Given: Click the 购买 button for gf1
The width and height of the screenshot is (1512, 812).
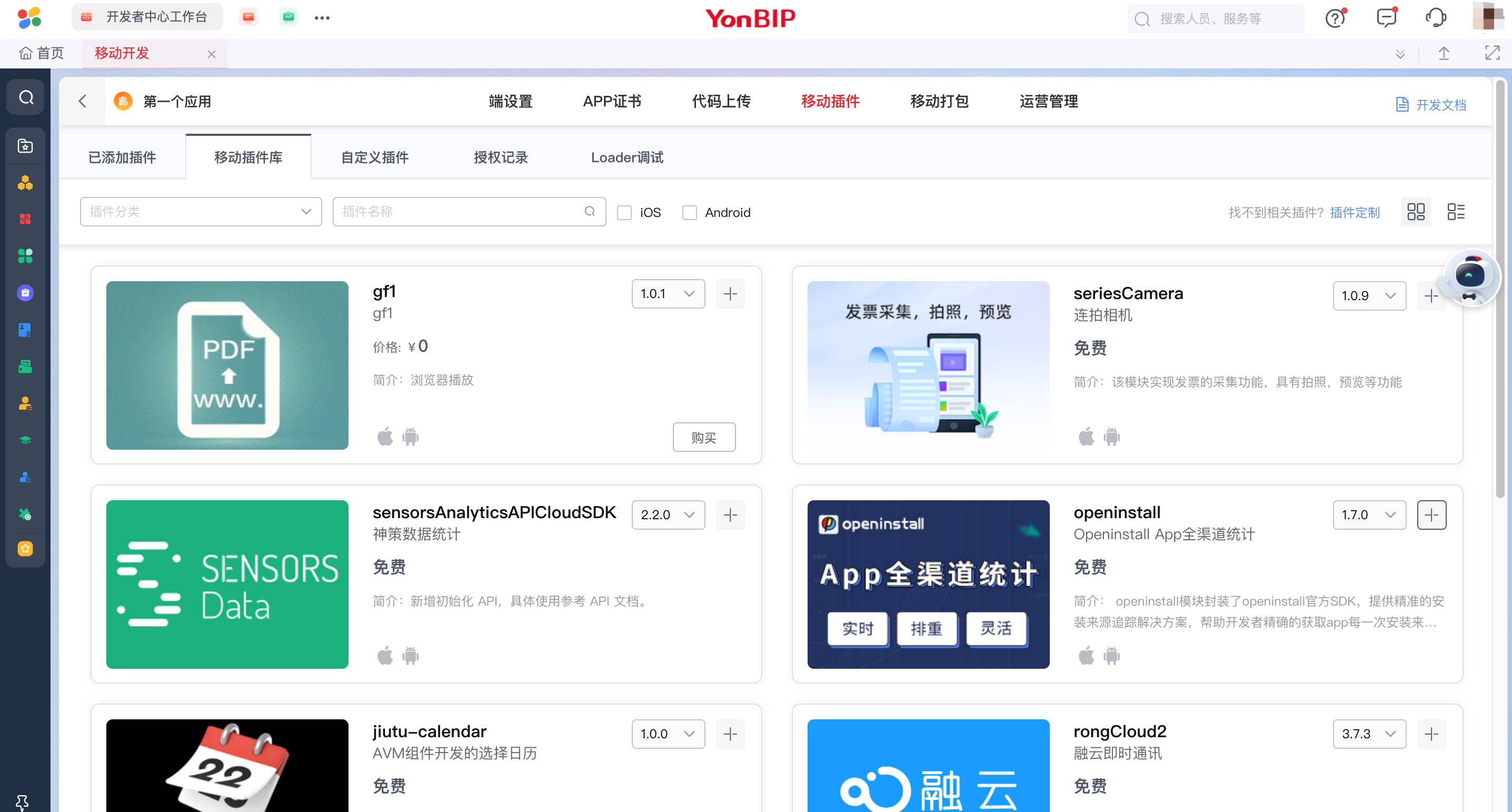Looking at the screenshot, I should [x=703, y=438].
